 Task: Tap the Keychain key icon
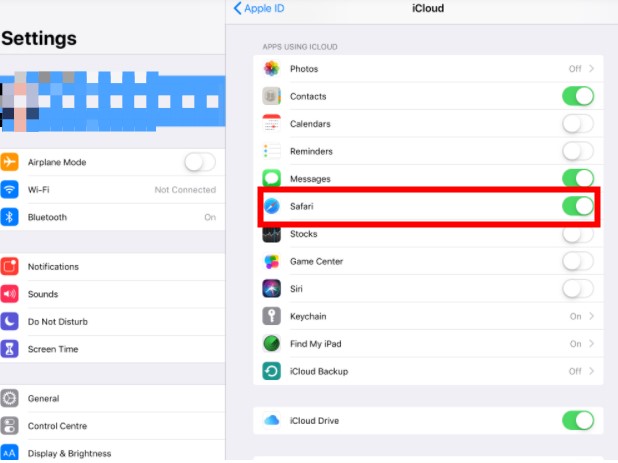point(271,316)
